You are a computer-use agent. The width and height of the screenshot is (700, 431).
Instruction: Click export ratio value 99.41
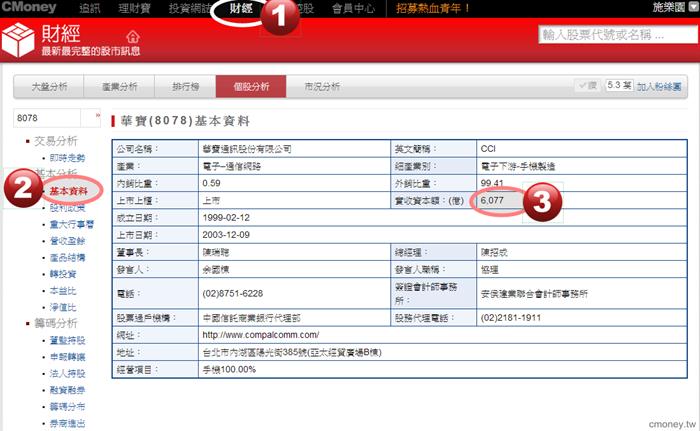tap(492, 183)
